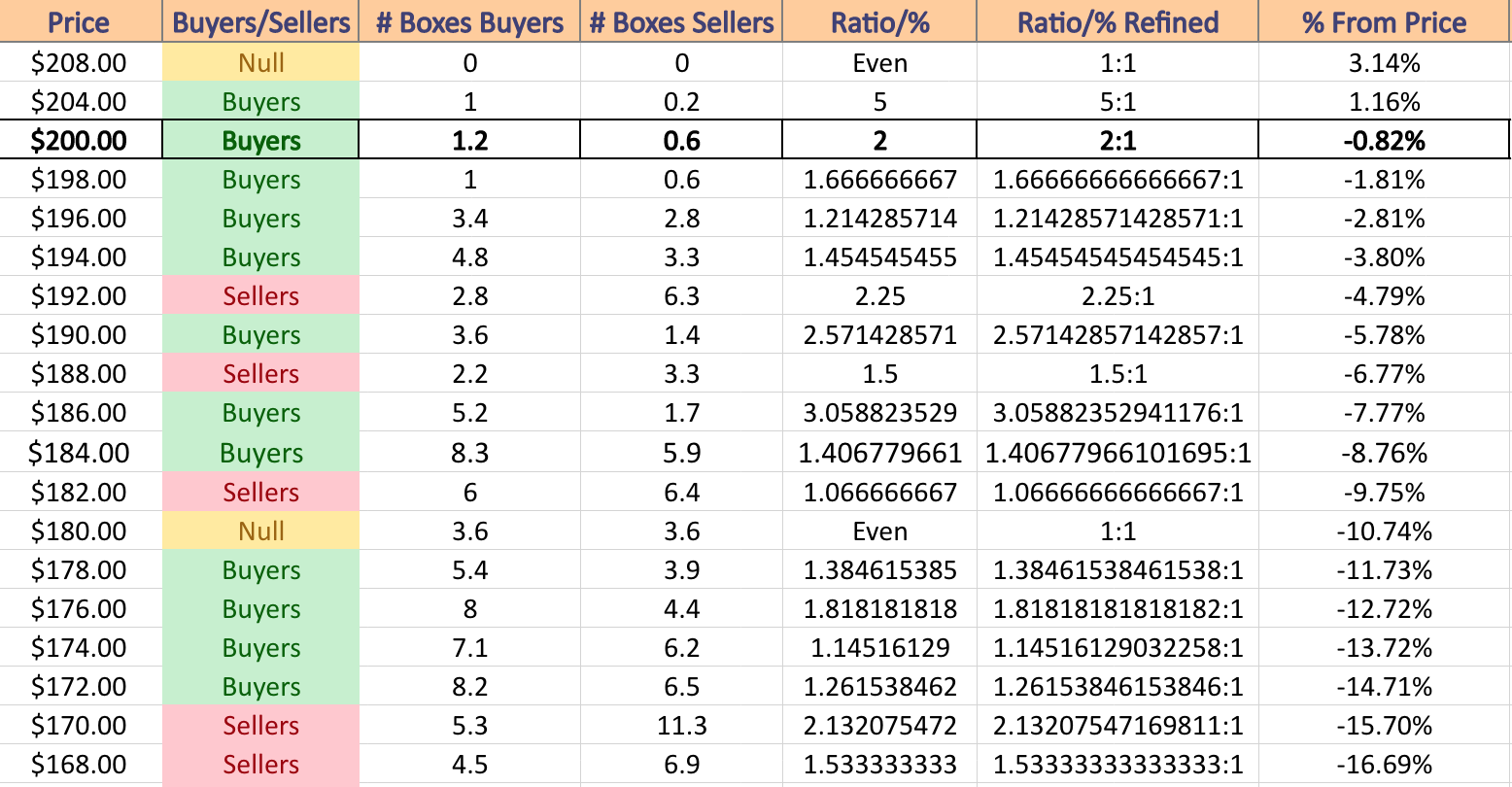Select the Price column header
Screen dimensions: 1512x787
tap(80, 21)
